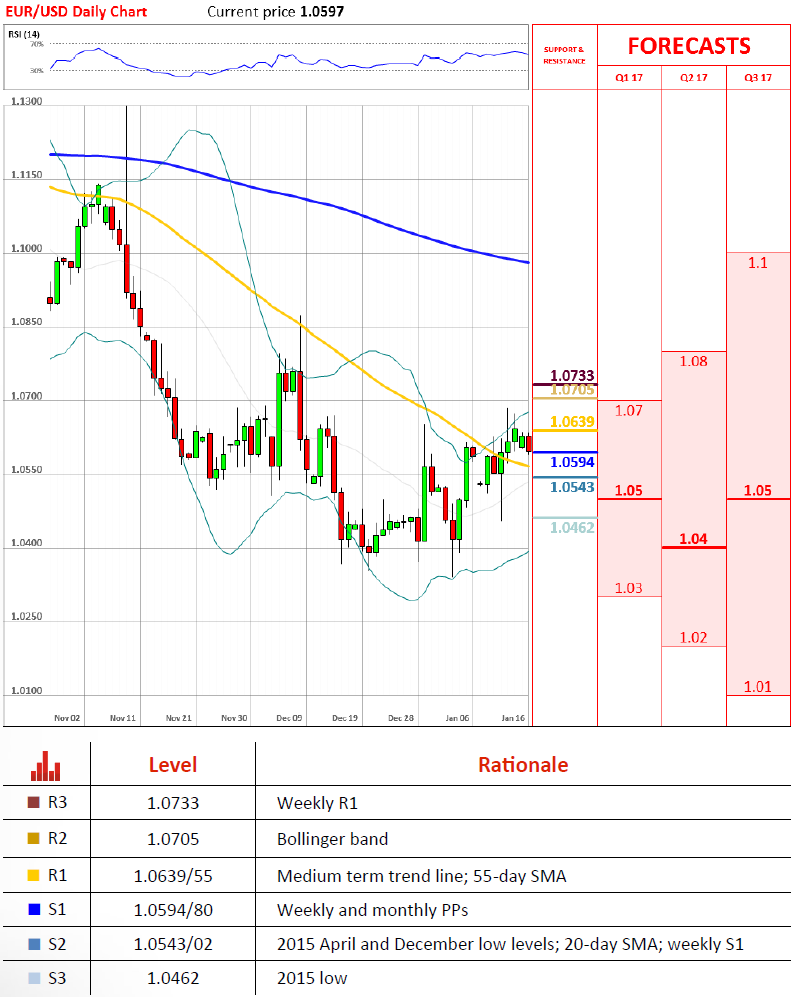795x997 pixels.
Task: Click the Q2 17 forecast value 1.02
Action: (x=693, y=638)
